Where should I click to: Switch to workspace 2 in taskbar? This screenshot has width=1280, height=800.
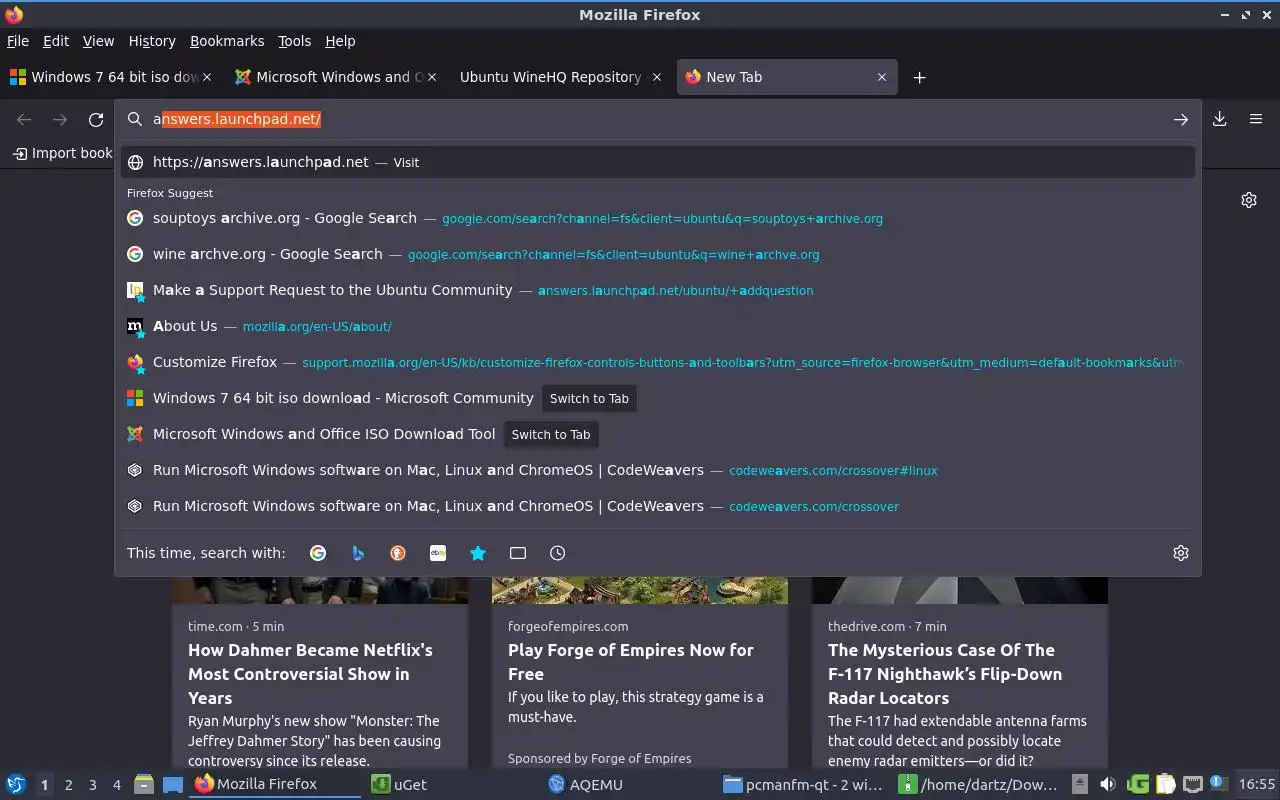[69, 785]
